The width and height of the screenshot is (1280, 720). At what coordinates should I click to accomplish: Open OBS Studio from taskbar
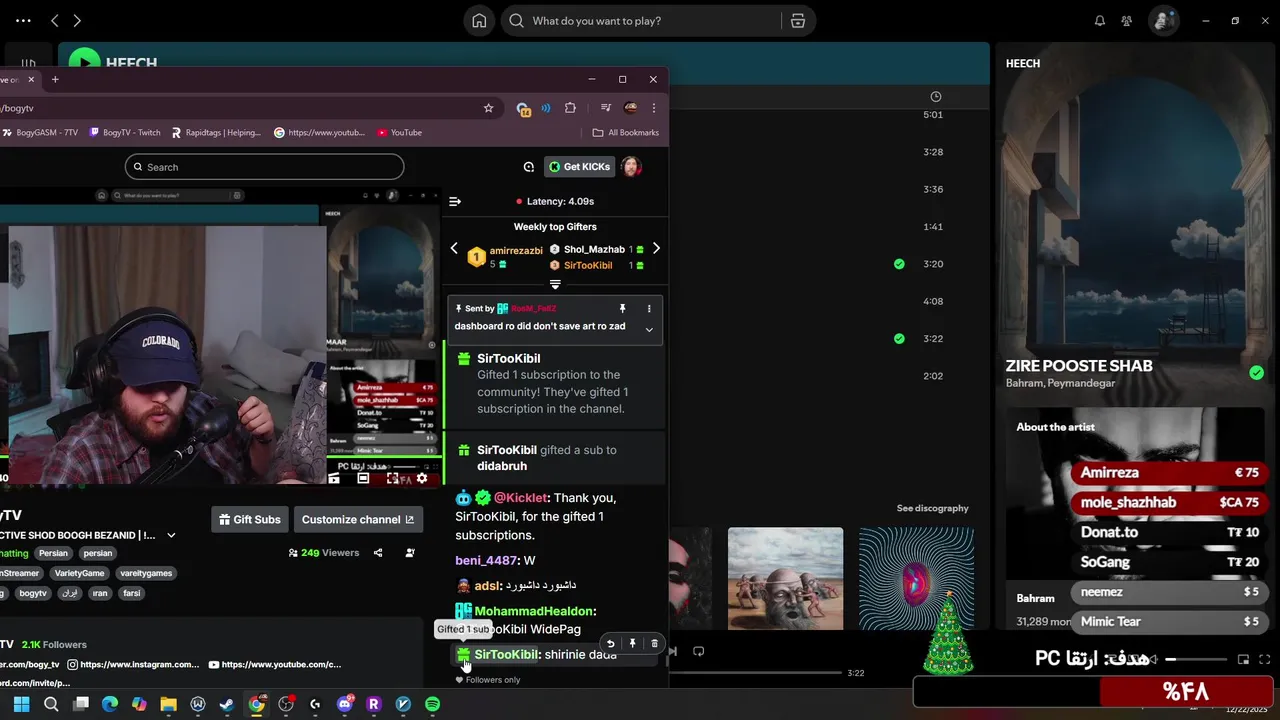[286, 704]
